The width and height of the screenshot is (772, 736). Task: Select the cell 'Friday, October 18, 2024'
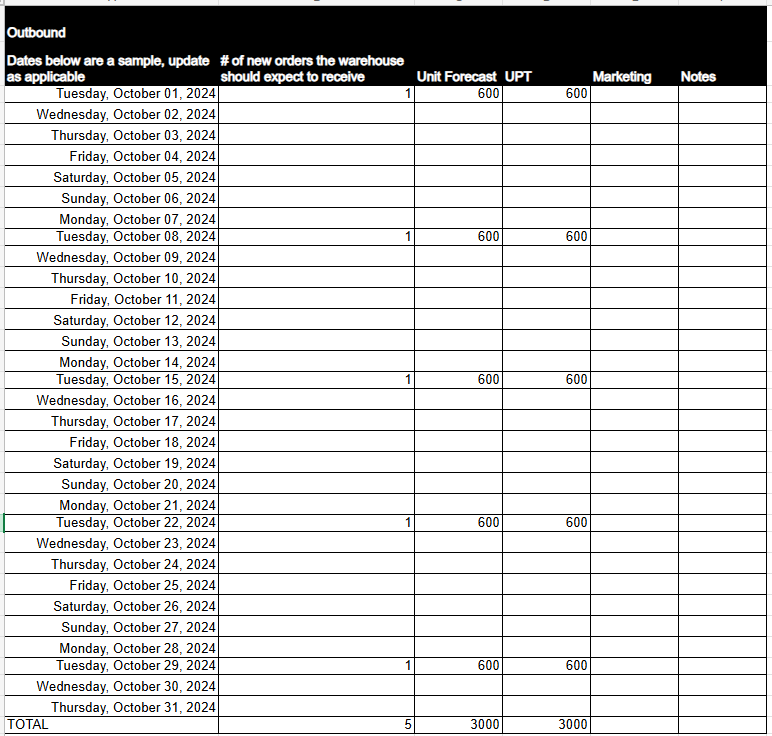click(111, 442)
